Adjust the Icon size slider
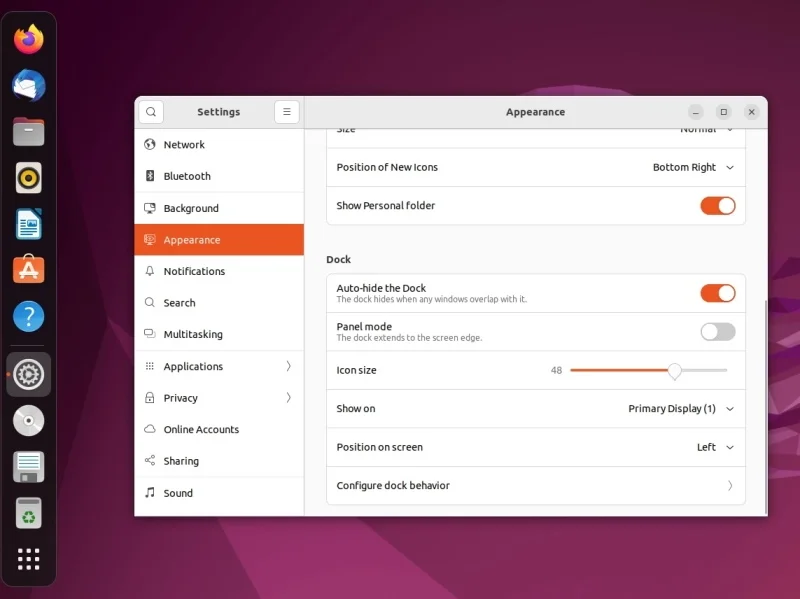The height and width of the screenshot is (599, 800). coord(674,370)
